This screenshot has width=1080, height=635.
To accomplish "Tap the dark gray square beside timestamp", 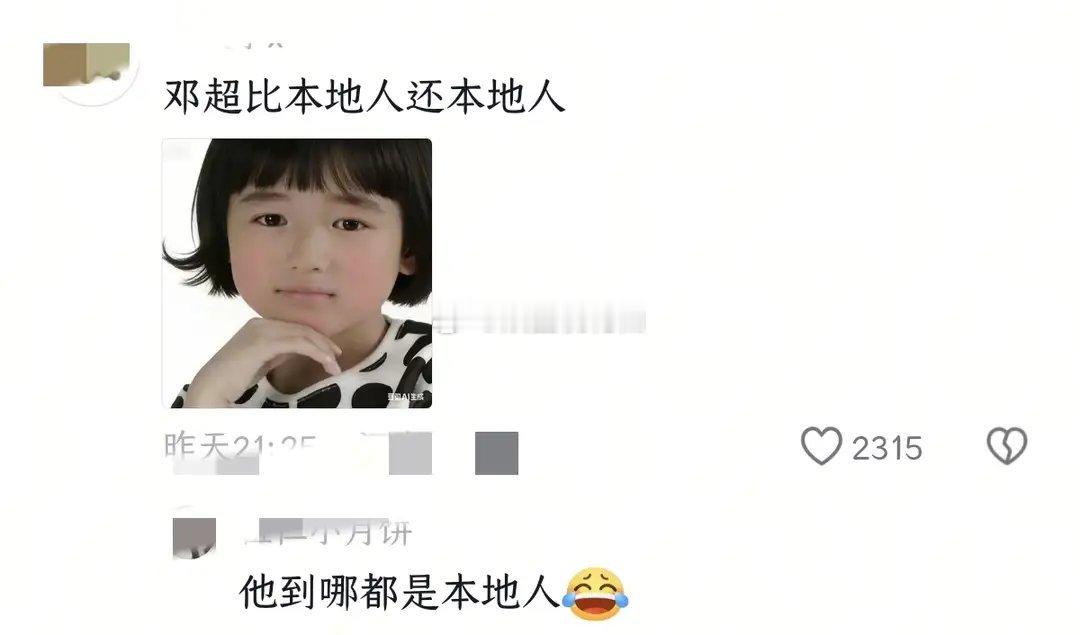I will click(497, 452).
